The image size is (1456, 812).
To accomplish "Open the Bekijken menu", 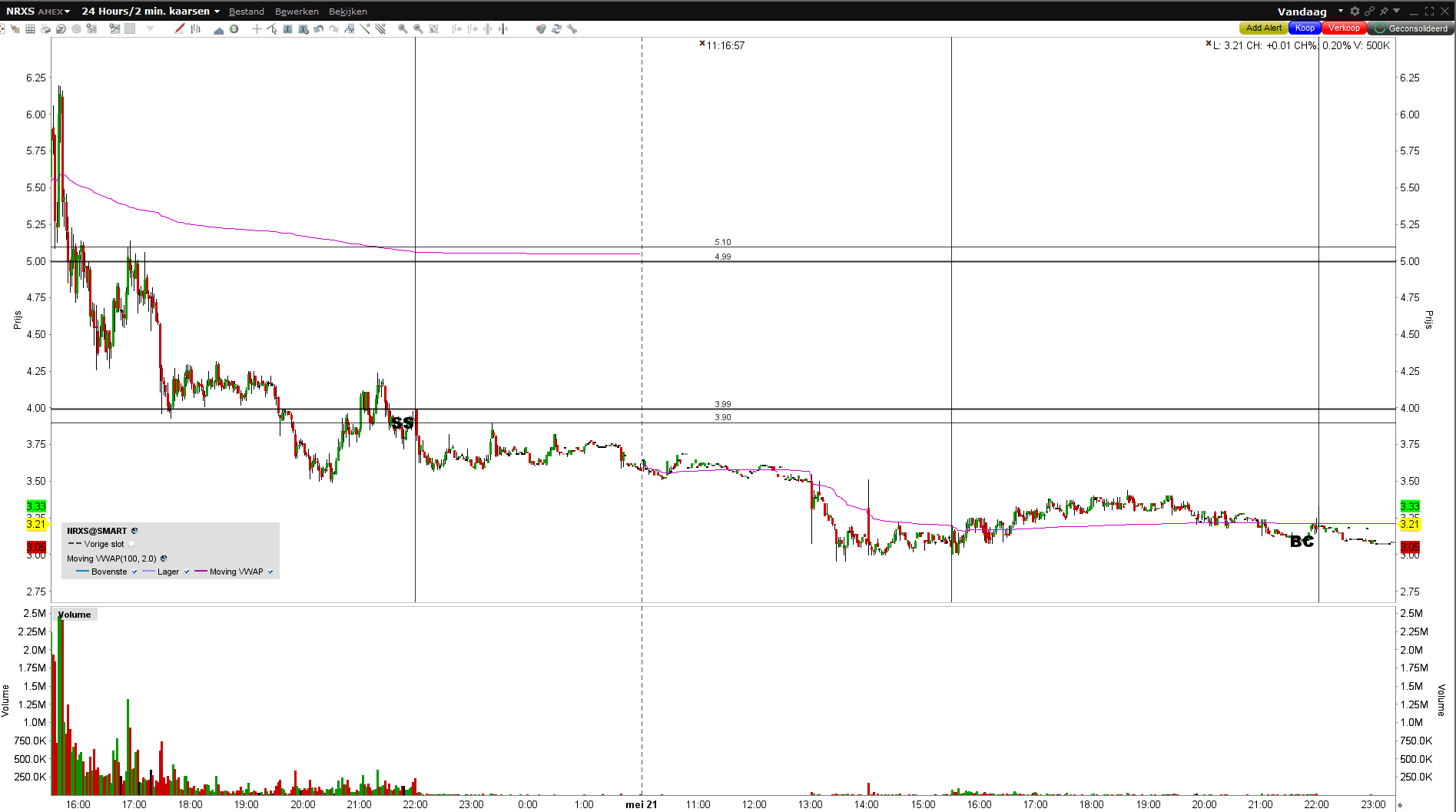I will [348, 12].
